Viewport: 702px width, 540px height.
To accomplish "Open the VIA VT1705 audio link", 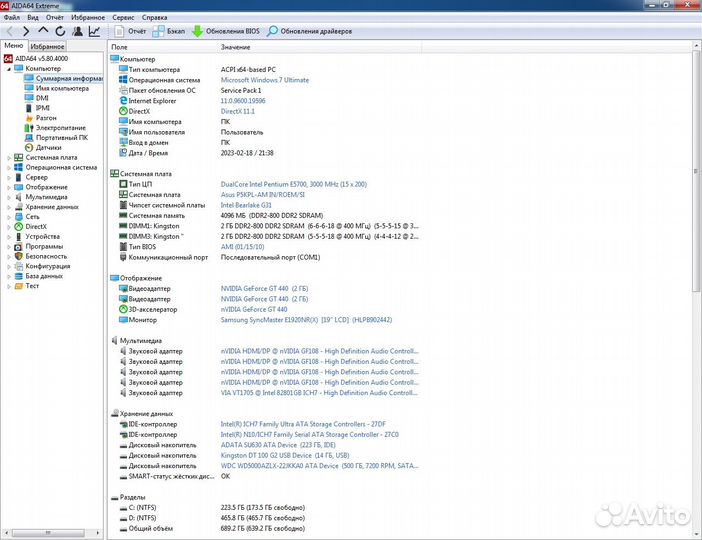I will [319, 393].
